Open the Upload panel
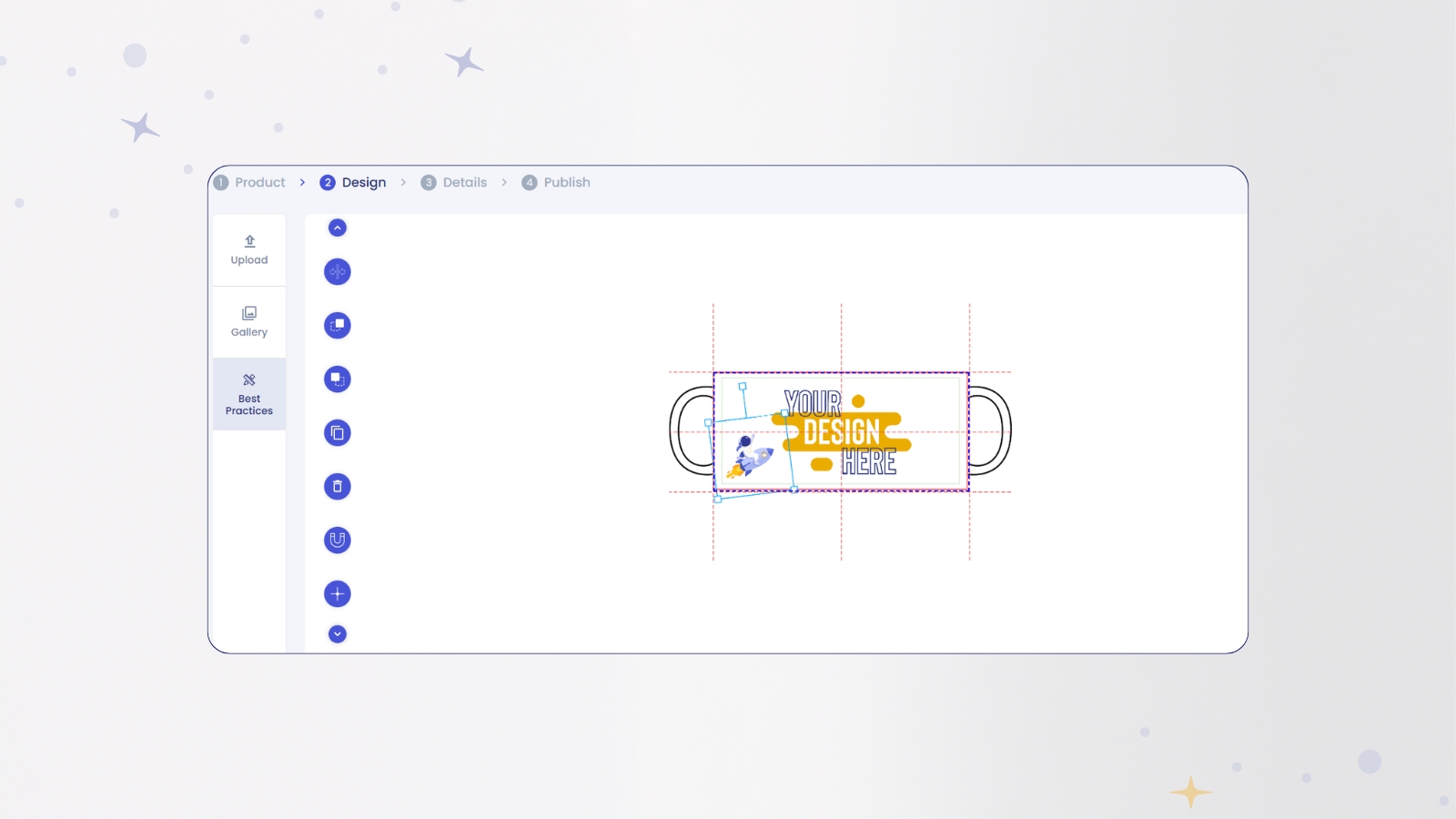The image size is (1456, 819). [x=249, y=250]
